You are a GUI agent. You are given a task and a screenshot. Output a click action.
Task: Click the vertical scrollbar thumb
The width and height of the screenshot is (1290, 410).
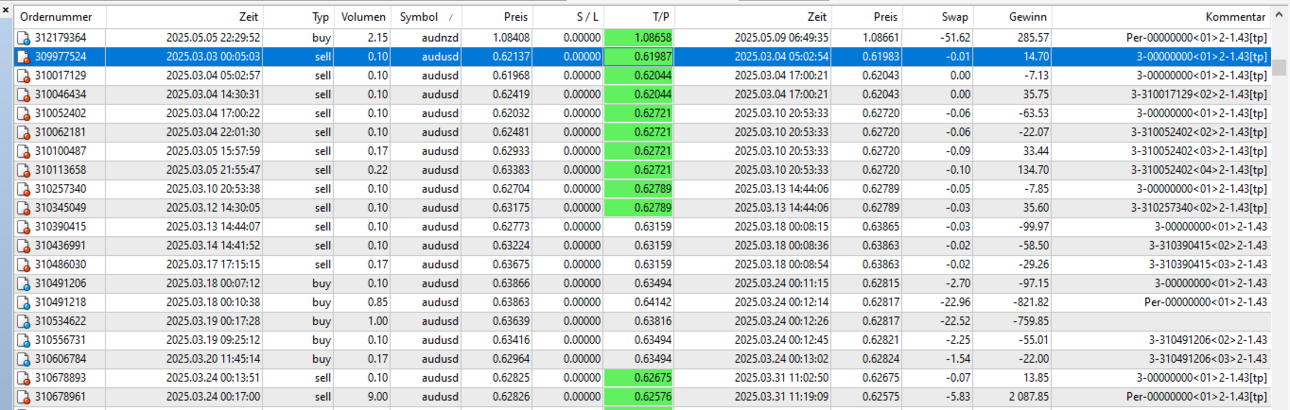tap(1280, 67)
